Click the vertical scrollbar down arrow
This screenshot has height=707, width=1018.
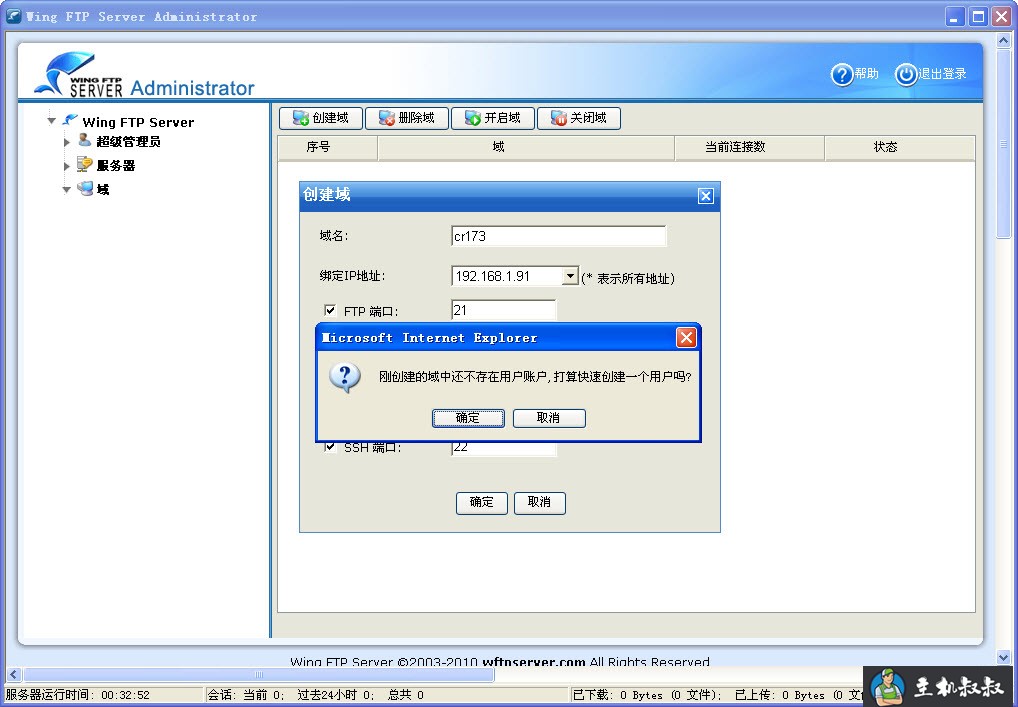(1003, 658)
